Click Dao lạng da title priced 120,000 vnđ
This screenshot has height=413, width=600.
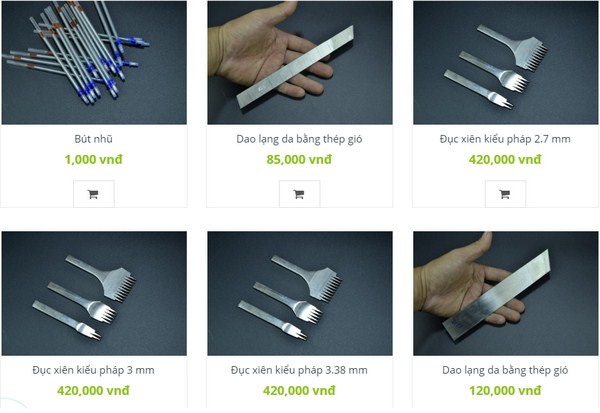click(x=505, y=371)
